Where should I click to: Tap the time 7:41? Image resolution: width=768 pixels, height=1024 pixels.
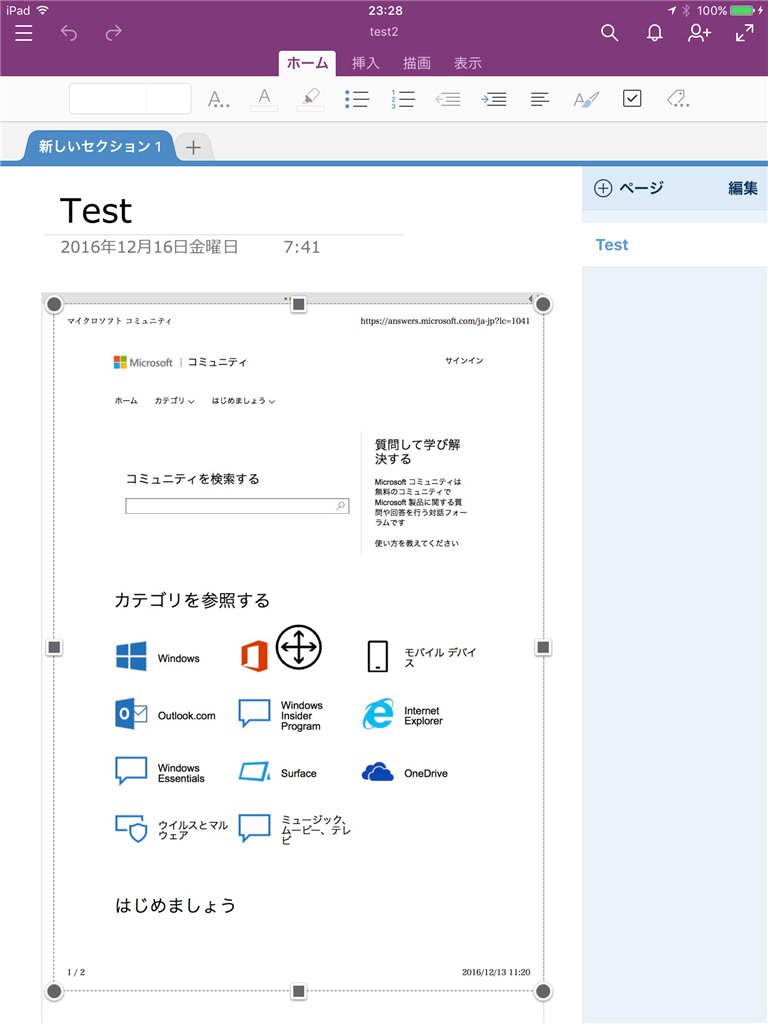302,247
